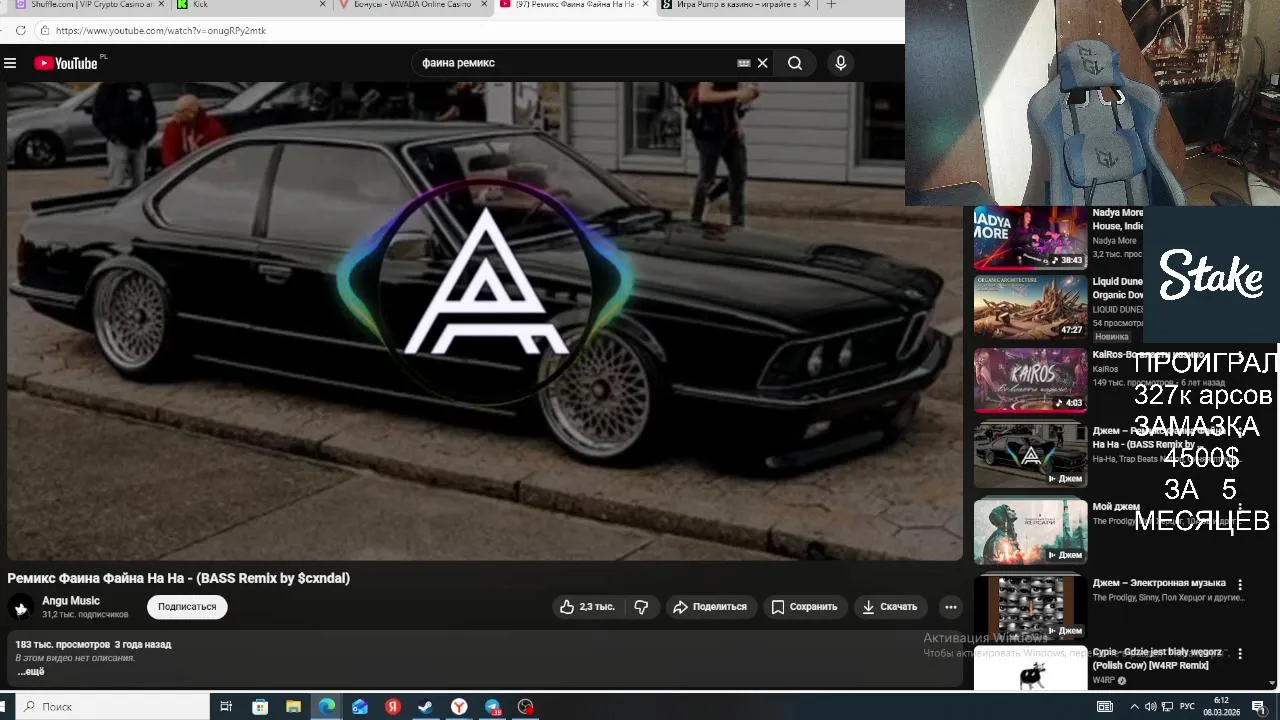Screen dimensions: 1280x720
Task: Open the Мой джем mix thumbnail
Action: (1030, 531)
